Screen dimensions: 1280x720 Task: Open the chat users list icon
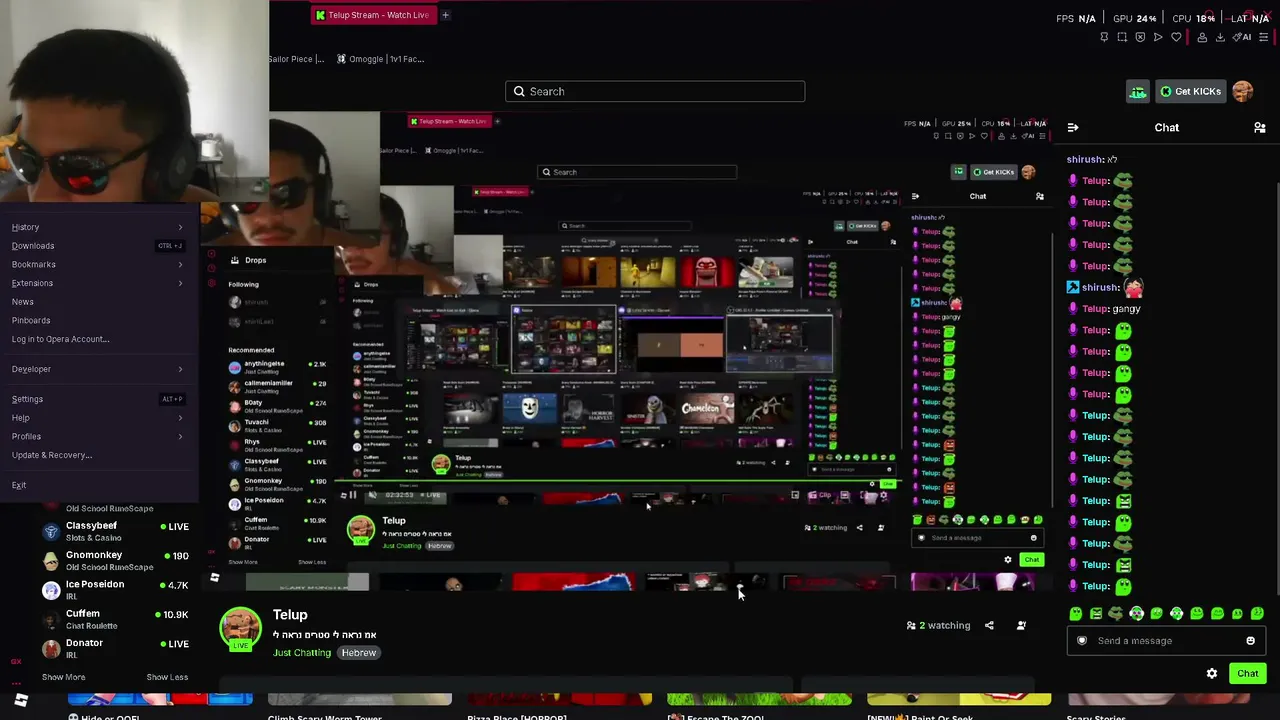click(1260, 128)
